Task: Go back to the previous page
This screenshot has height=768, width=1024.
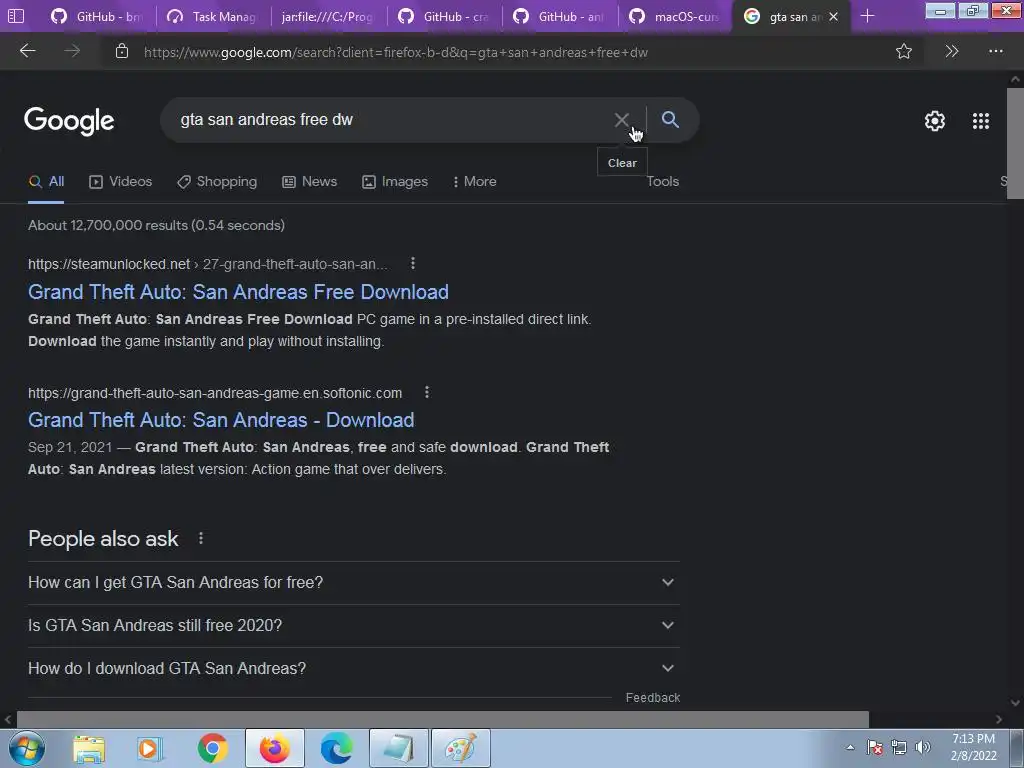Action: 27,51
